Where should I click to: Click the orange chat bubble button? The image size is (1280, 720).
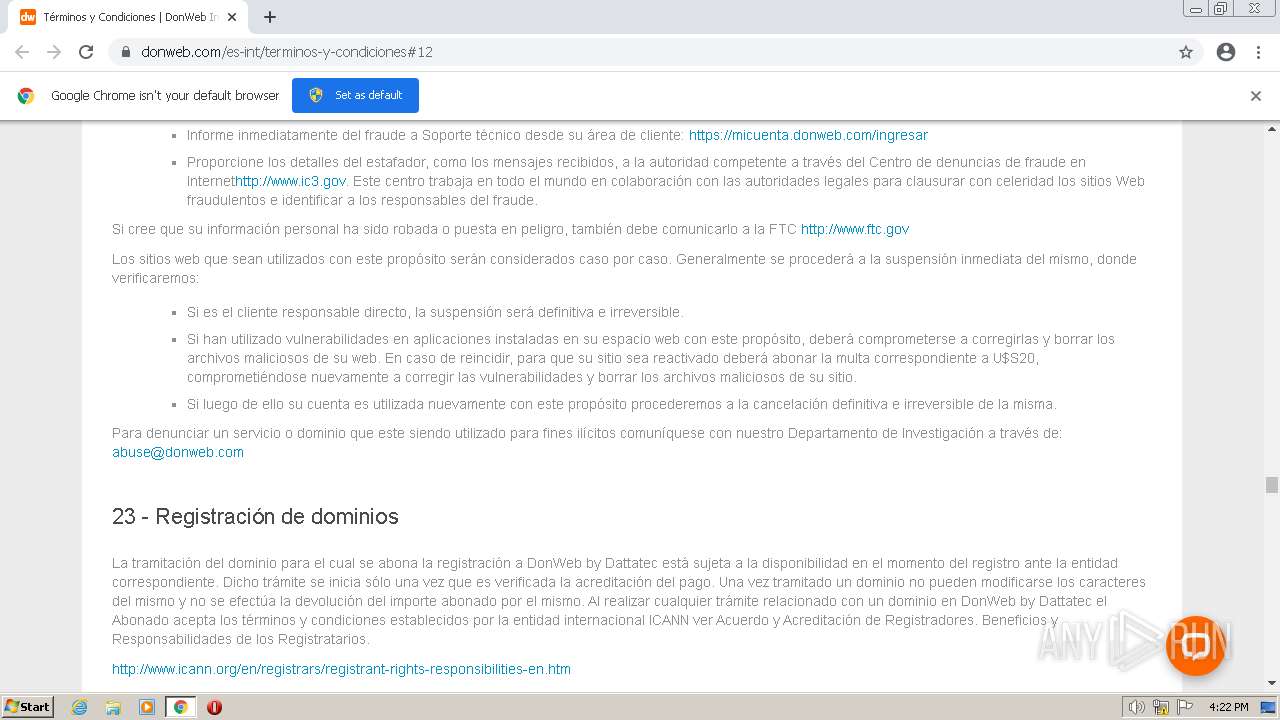(x=1195, y=645)
